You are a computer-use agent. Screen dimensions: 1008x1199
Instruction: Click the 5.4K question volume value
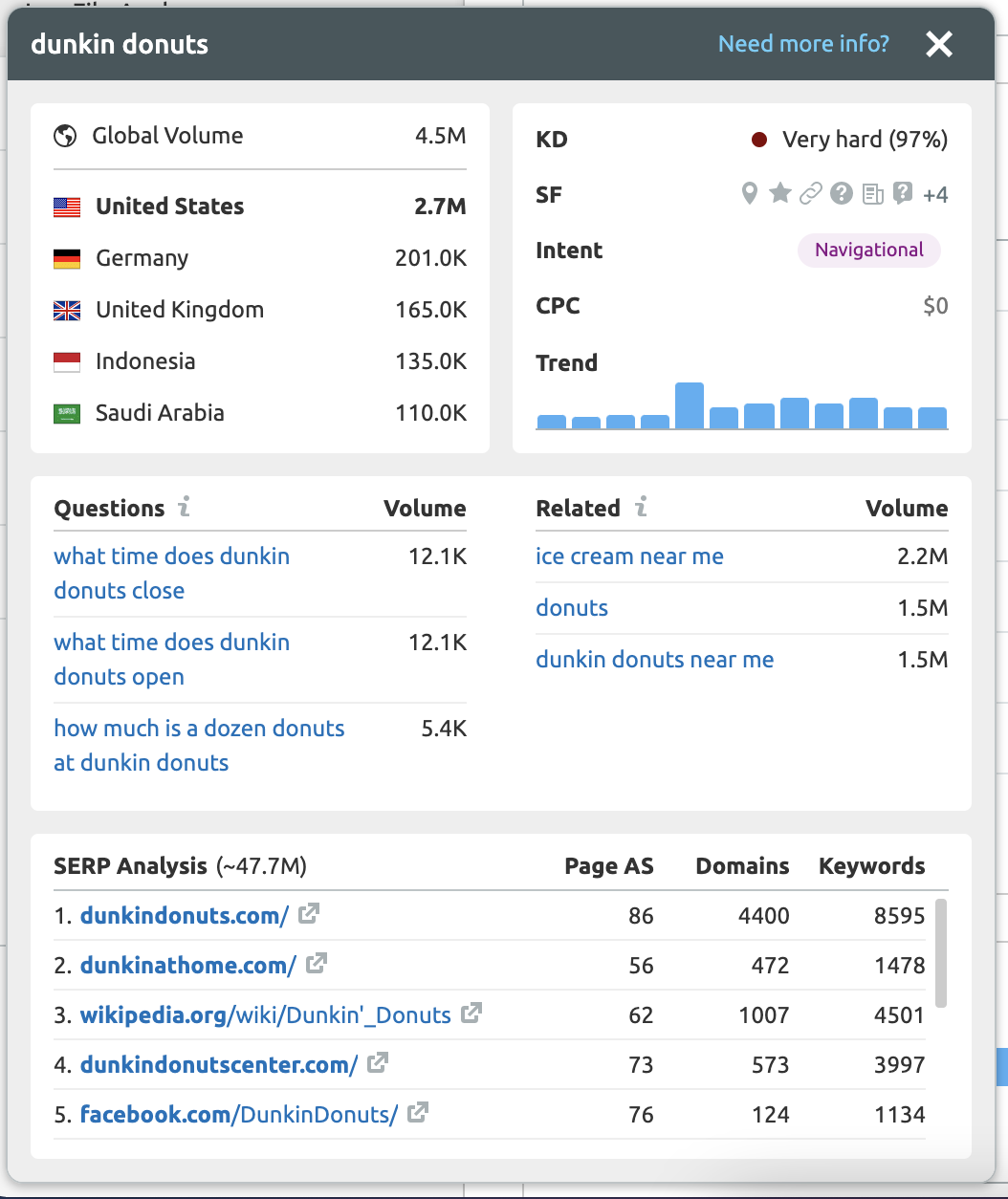tap(445, 729)
